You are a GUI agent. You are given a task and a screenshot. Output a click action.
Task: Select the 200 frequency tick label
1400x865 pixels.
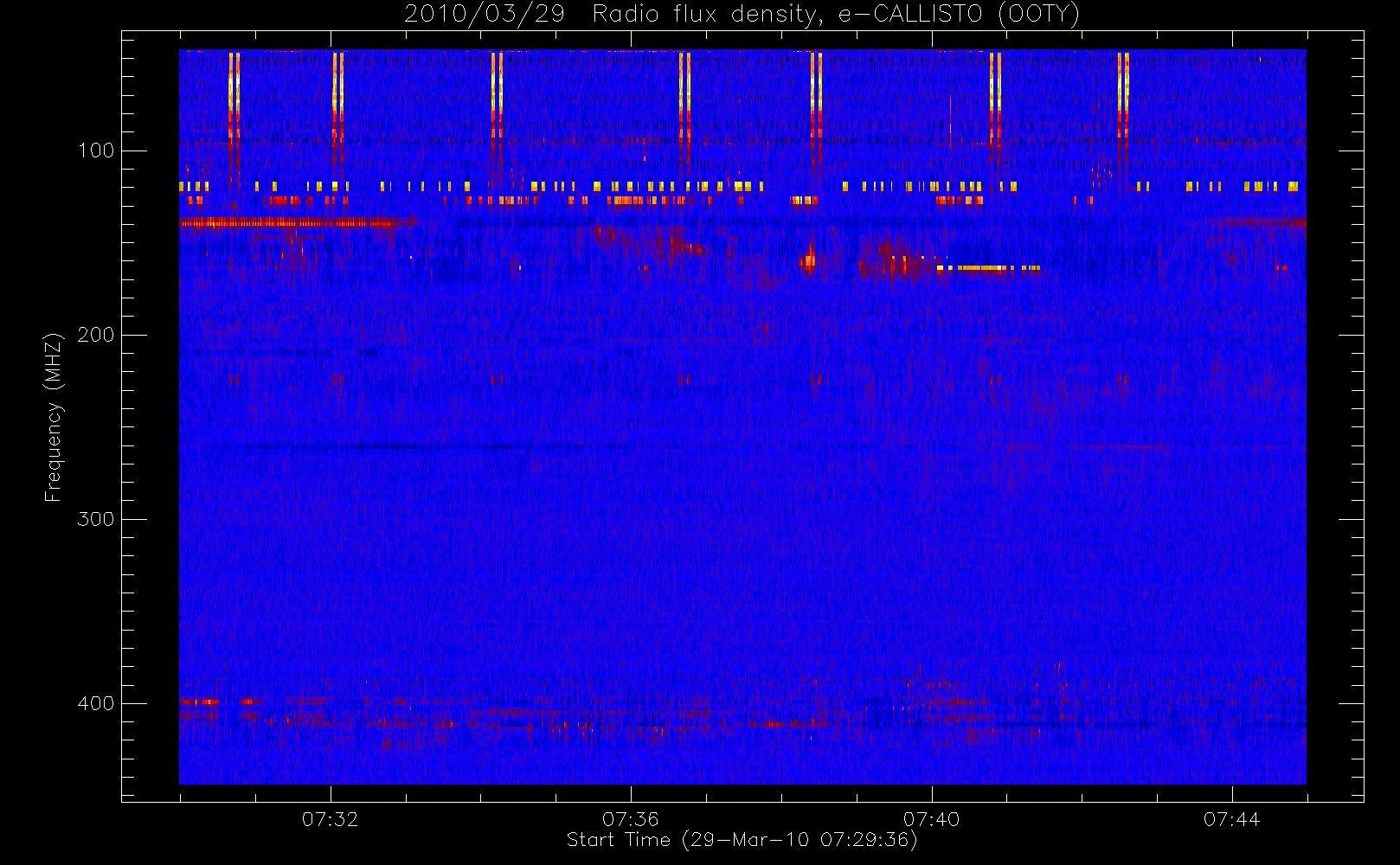96,336
